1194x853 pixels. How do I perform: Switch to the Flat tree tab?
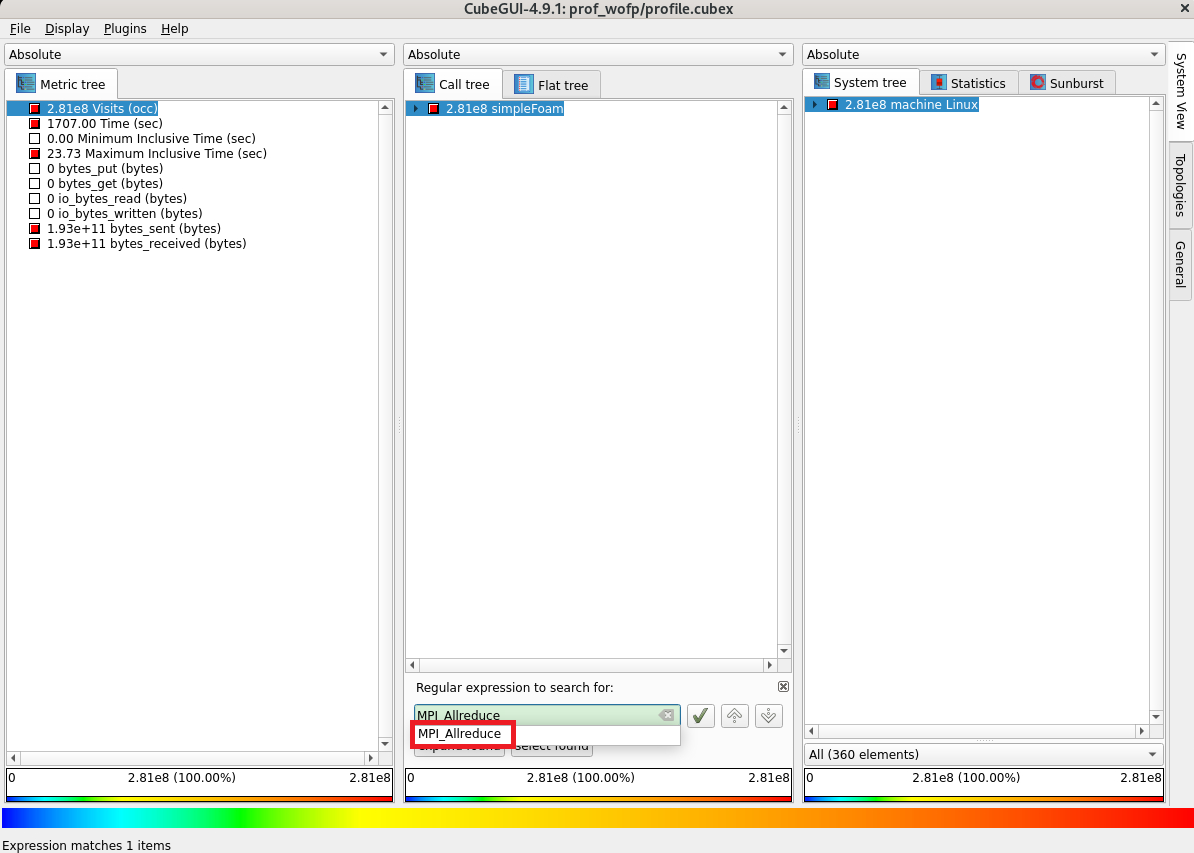[x=552, y=85]
